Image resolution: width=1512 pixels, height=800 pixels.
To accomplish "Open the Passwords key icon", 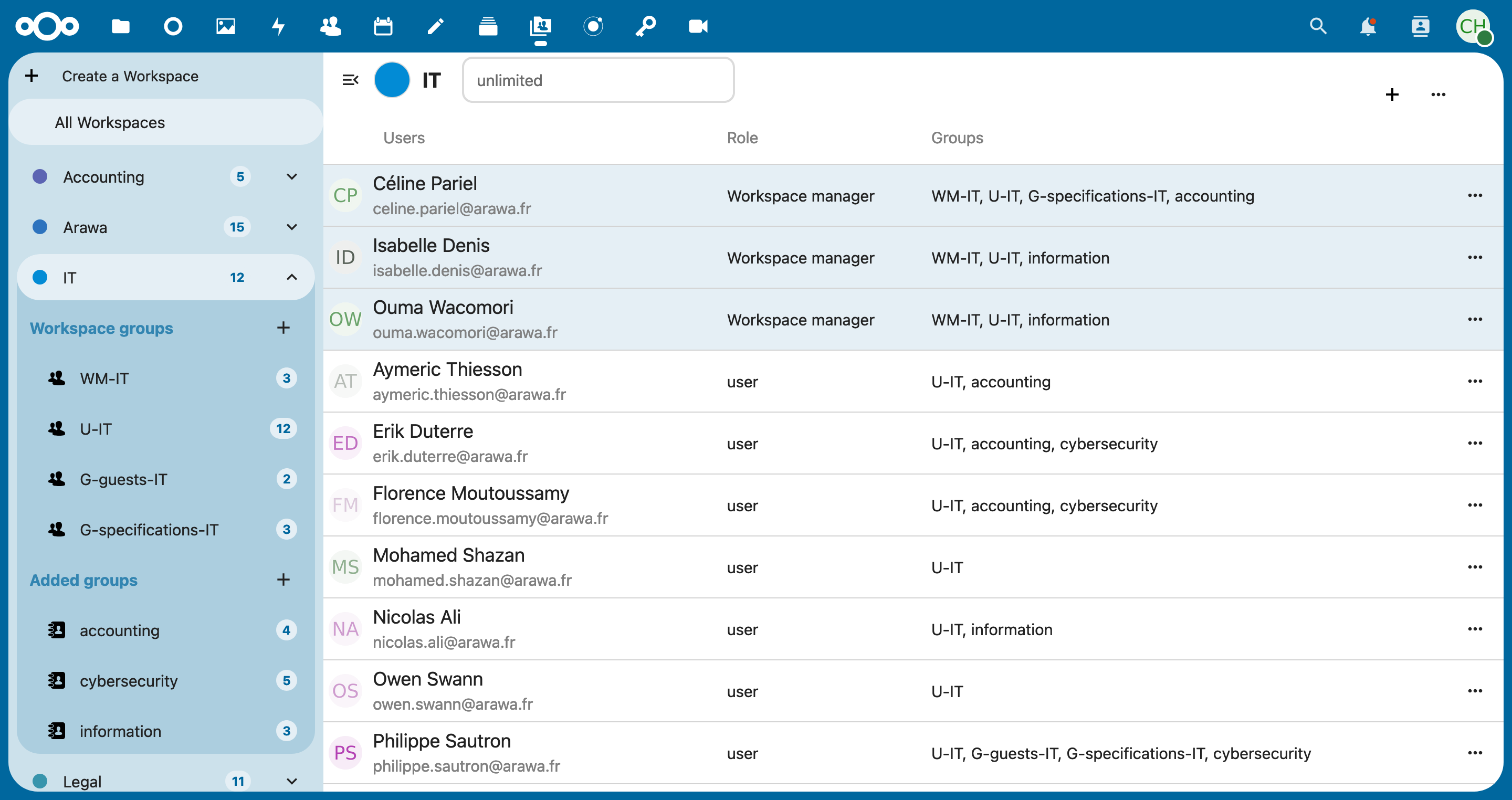I will [646, 26].
